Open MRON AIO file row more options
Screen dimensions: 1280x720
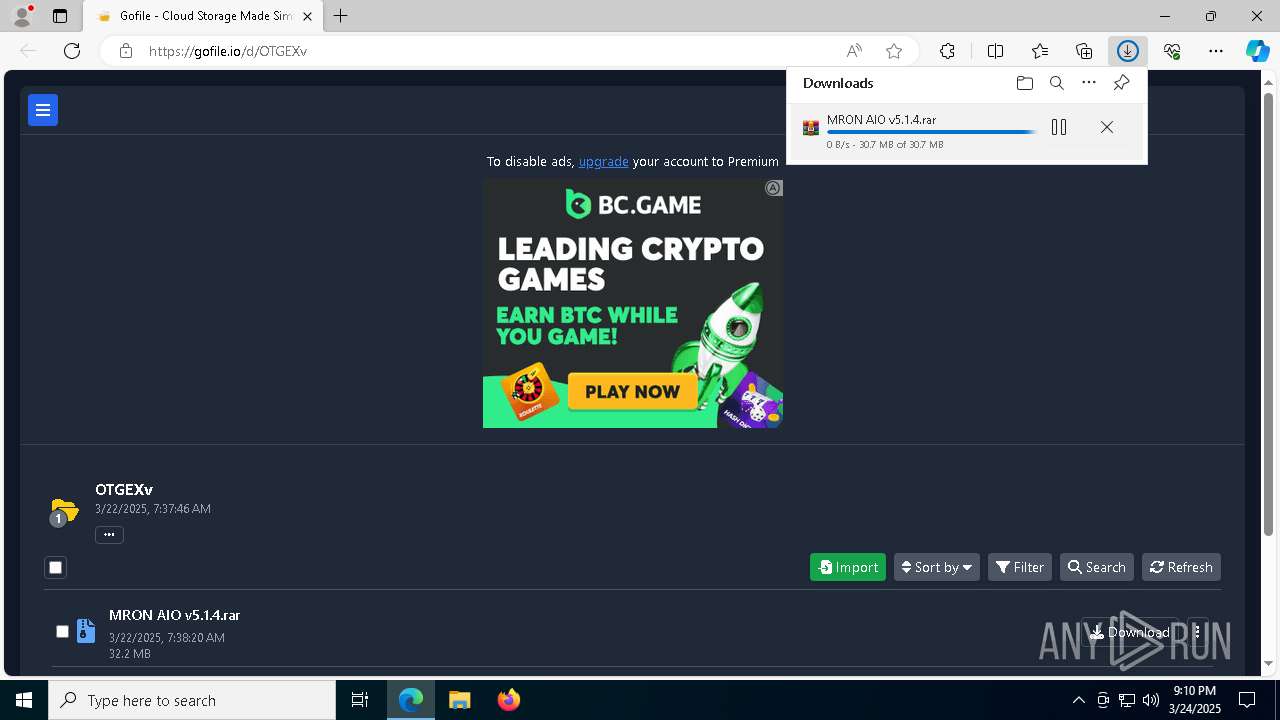[x=1197, y=632]
